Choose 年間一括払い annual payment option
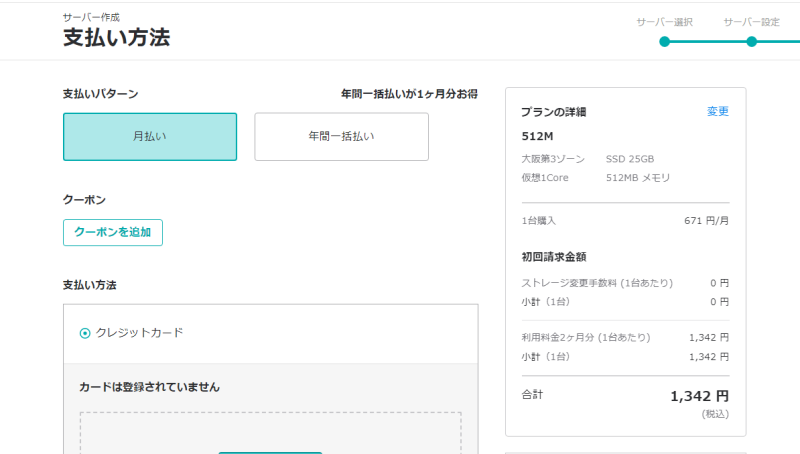 coord(341,137)
